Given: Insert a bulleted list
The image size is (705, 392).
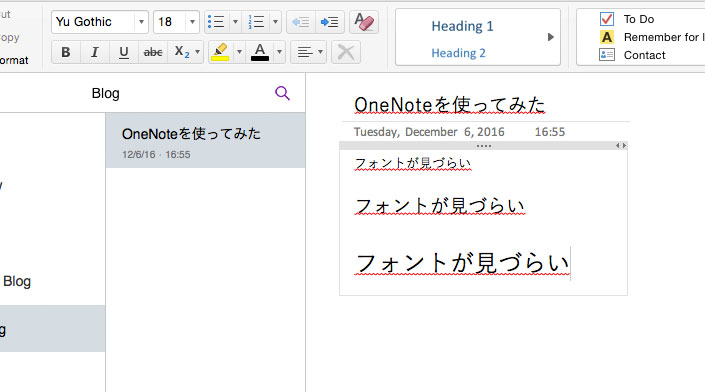Looking at the screenshot, I should (217, 22).
